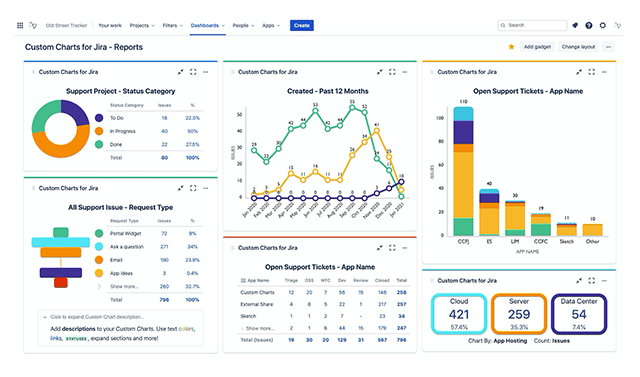The image size is (640, 377).
Task: Click the Email issues count 190
Action: click(x=164, y=260)
